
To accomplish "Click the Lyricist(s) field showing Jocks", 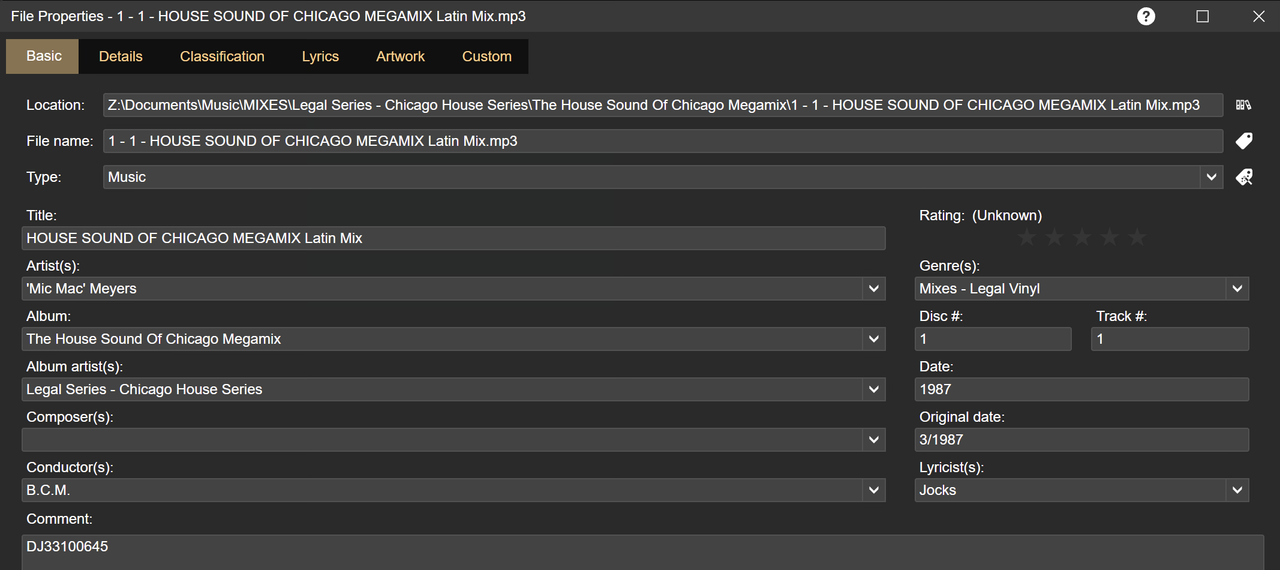I will [1071, 490].
